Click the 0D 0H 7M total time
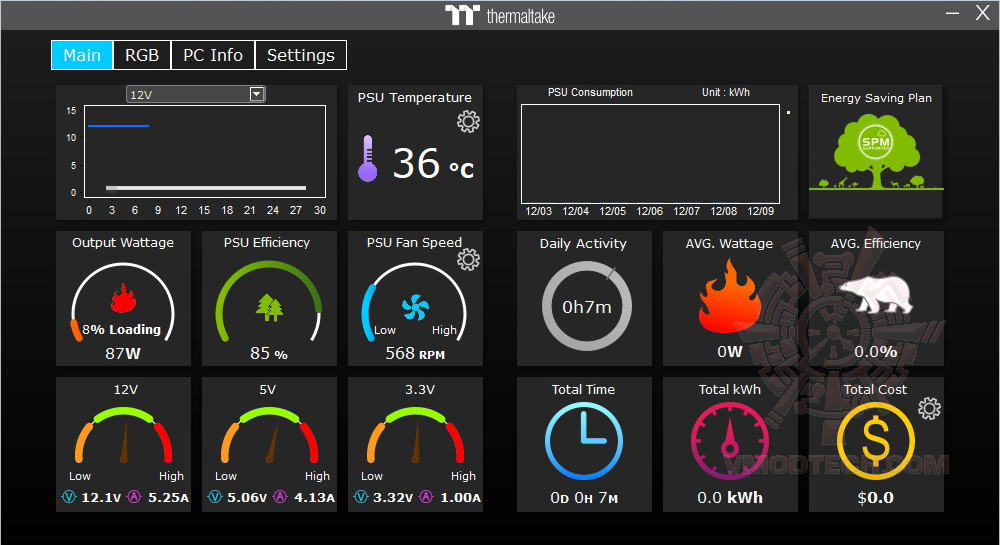 click(x=584, y=498)
